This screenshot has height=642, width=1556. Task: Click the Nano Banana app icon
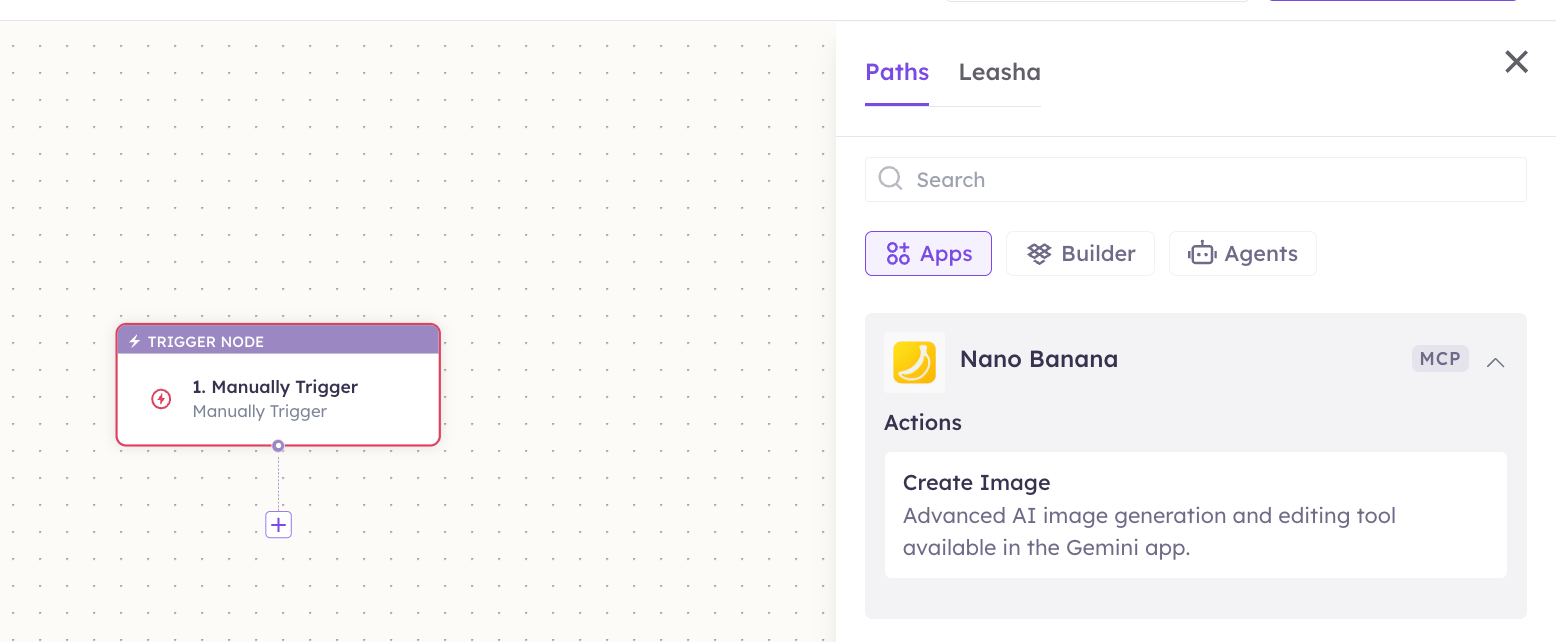click(x=914, y=361)
